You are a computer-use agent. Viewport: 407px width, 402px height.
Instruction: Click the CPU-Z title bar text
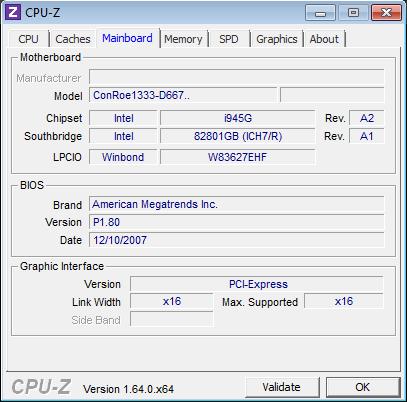point(43,13)
